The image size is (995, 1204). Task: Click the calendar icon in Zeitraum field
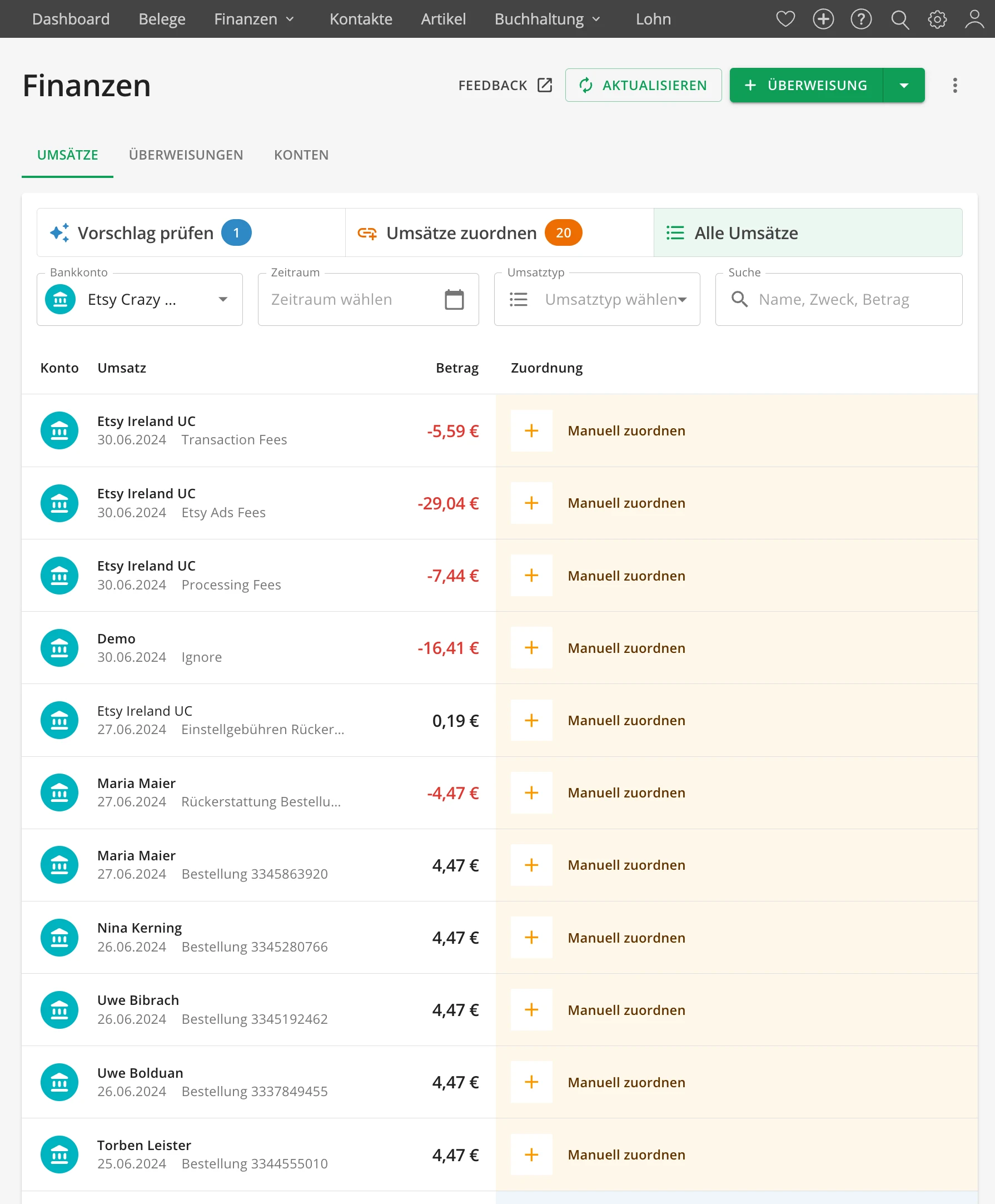pyautogui.click(x=454, y=299)
